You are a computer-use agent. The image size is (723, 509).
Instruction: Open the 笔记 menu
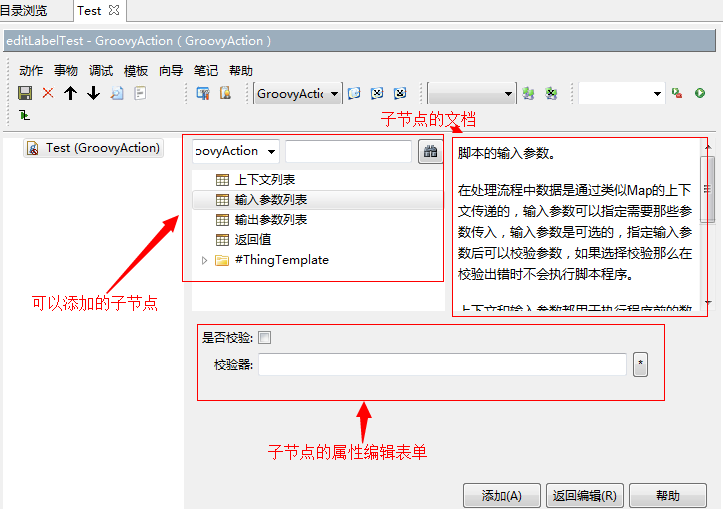pyautogui.click(x=206, y=71)
